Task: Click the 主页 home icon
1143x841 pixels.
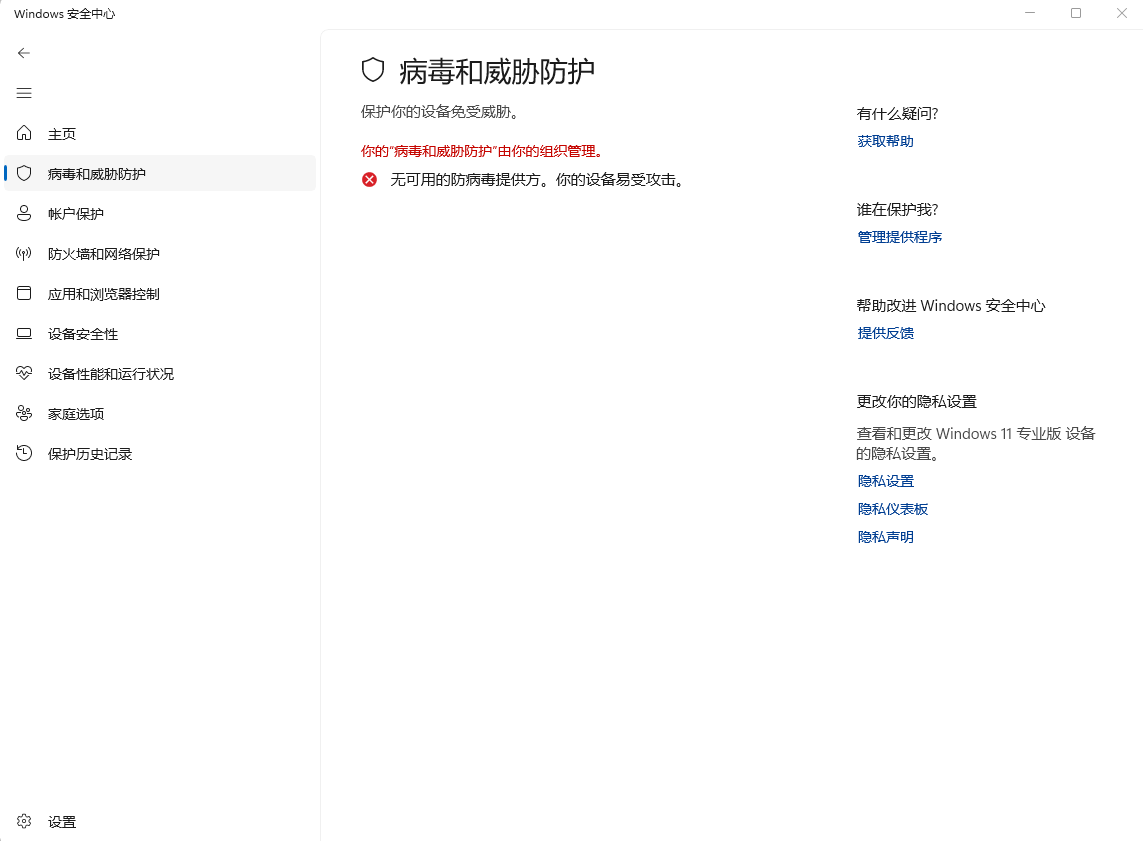Action: click(24, 133)
